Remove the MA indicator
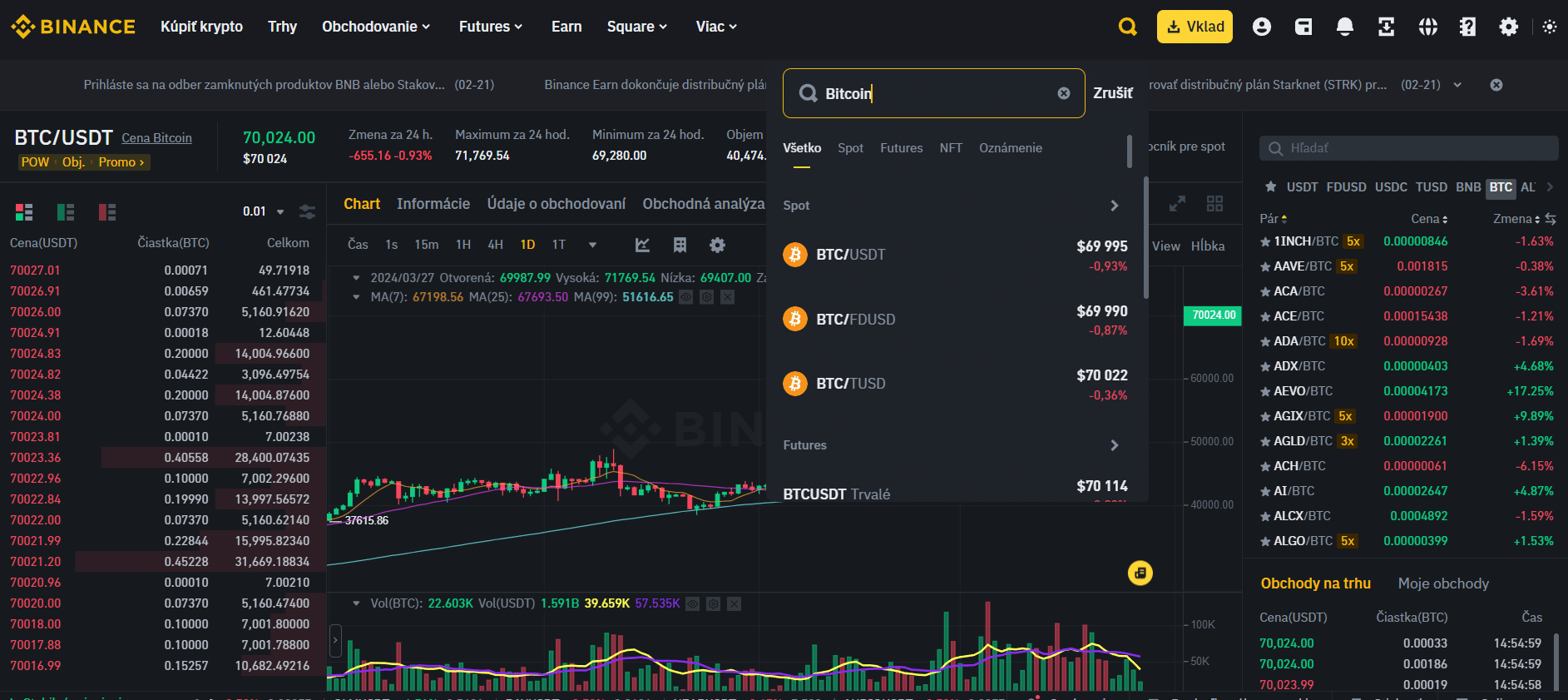The image size is (1568, 700). pos(727,297)
